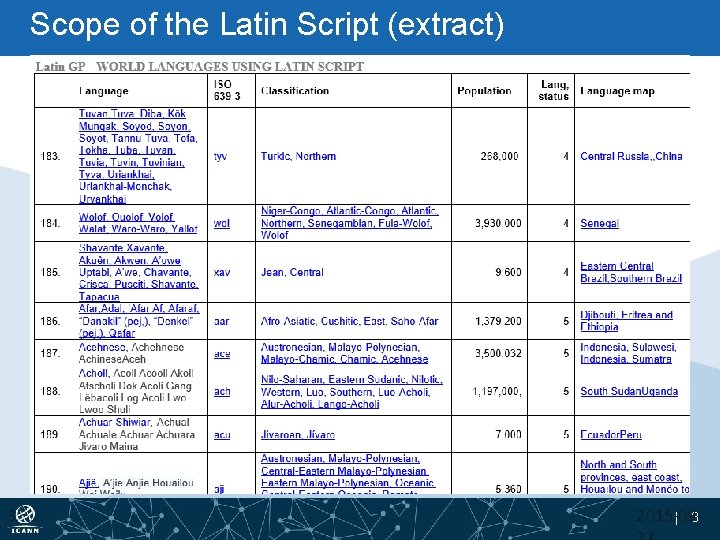The width and height of the screenshot is (720, 540).
Task: Select row number 186
Action: pos(51,321)
